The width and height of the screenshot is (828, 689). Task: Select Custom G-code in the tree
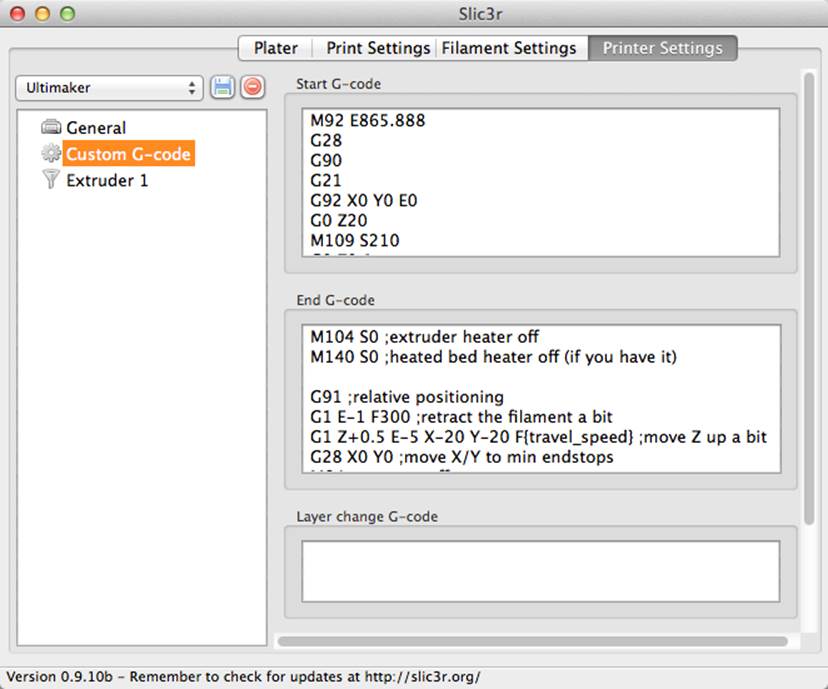point(128,154)
